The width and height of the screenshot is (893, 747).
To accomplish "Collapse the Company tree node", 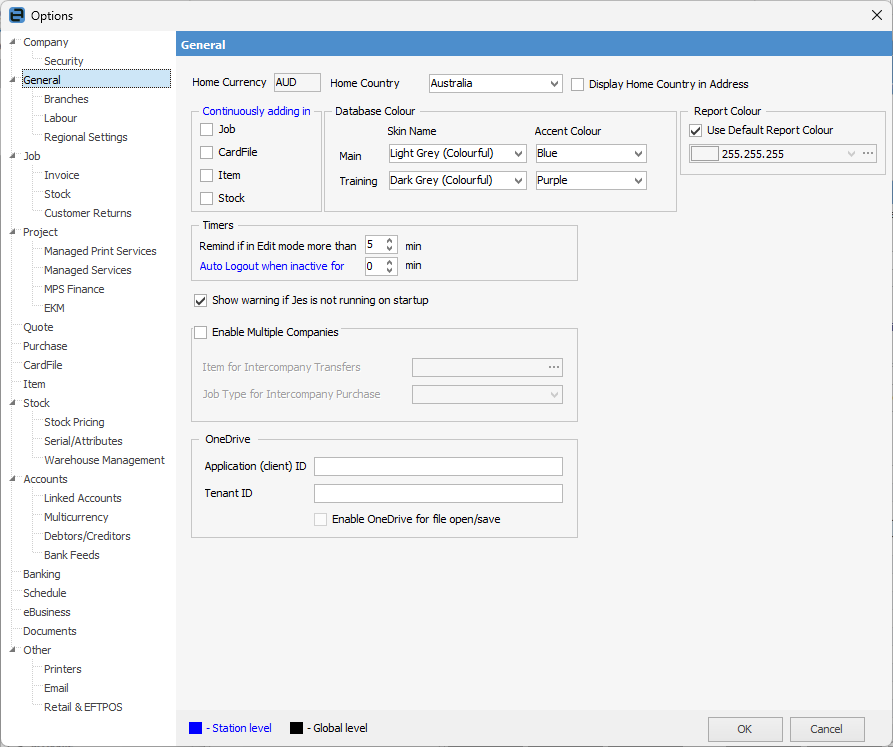I will pos(12,42).
